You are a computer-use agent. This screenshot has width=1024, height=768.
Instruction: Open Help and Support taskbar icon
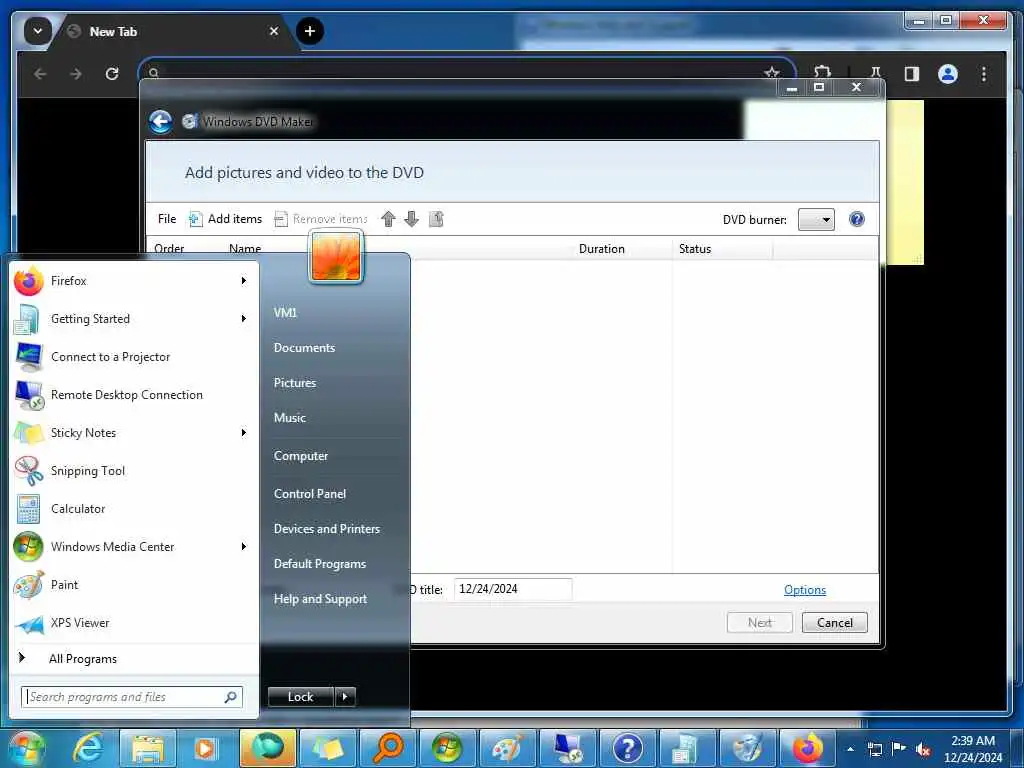(627, 748)
